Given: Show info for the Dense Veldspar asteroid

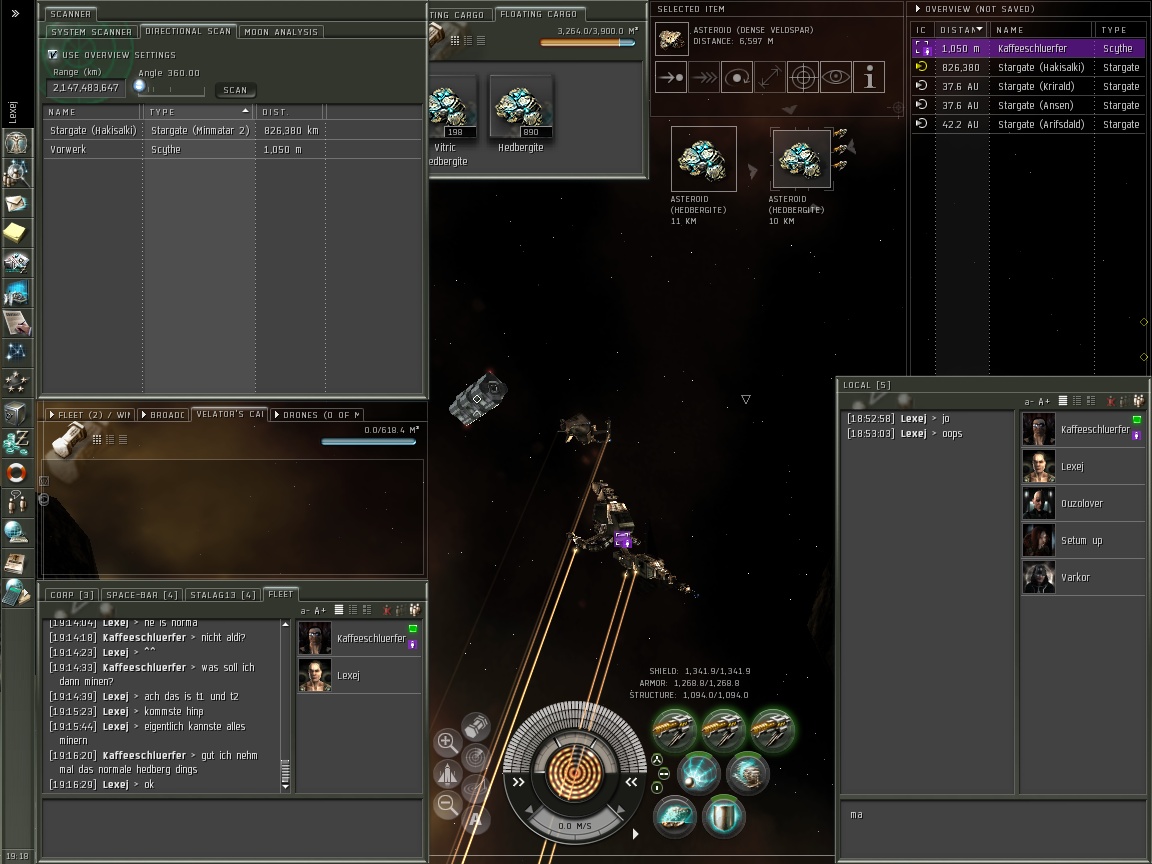Looking at the screenshot, I should click(x=869, y=77).
